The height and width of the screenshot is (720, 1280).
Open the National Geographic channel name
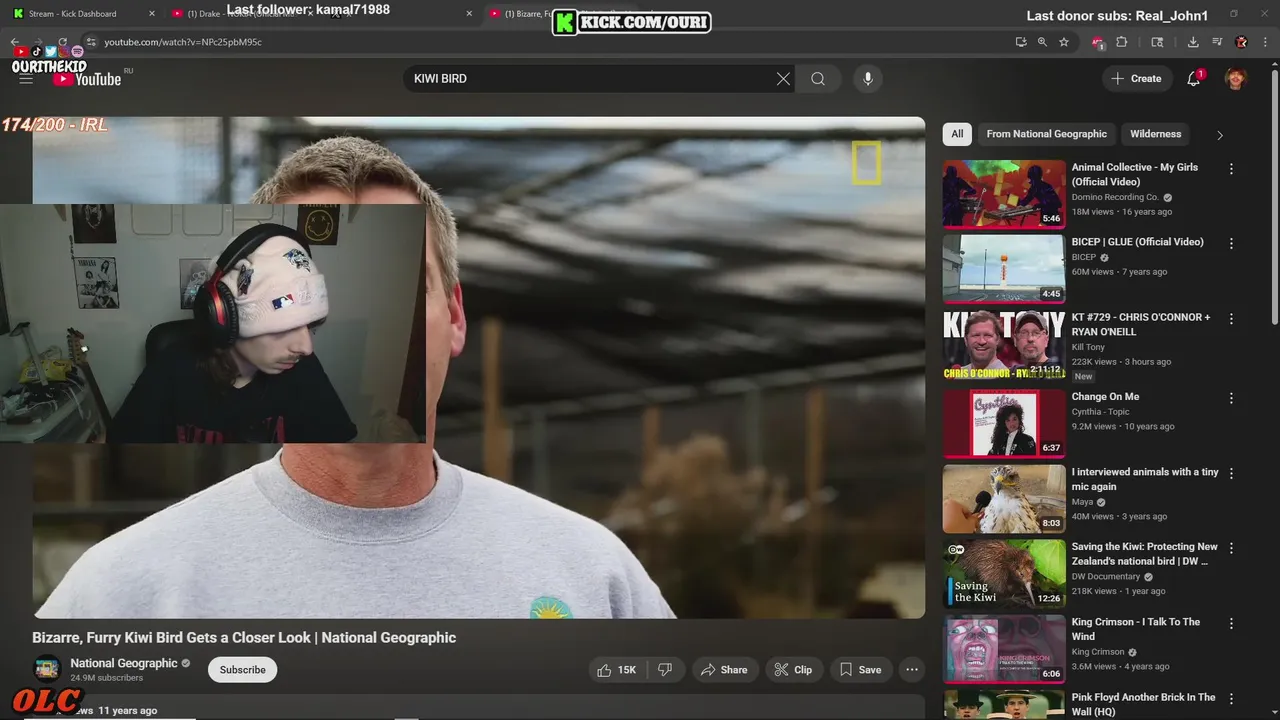coord(124,663)
